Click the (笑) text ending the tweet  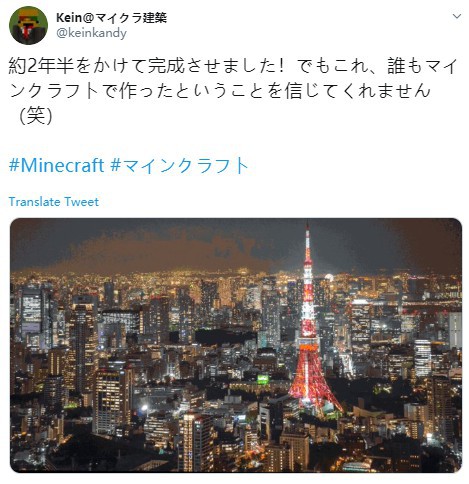tap(35, 116)
